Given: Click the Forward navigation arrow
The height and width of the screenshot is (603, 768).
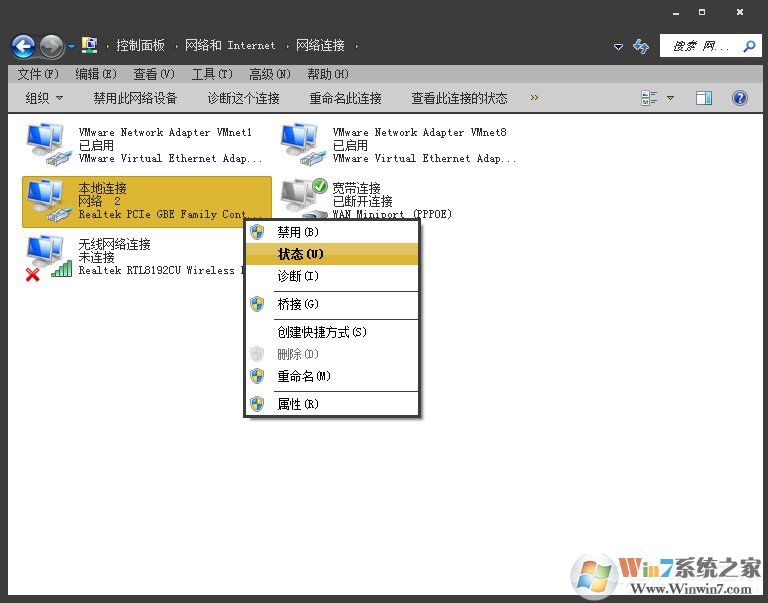Looking at the screenshot, I should point(51,47).
